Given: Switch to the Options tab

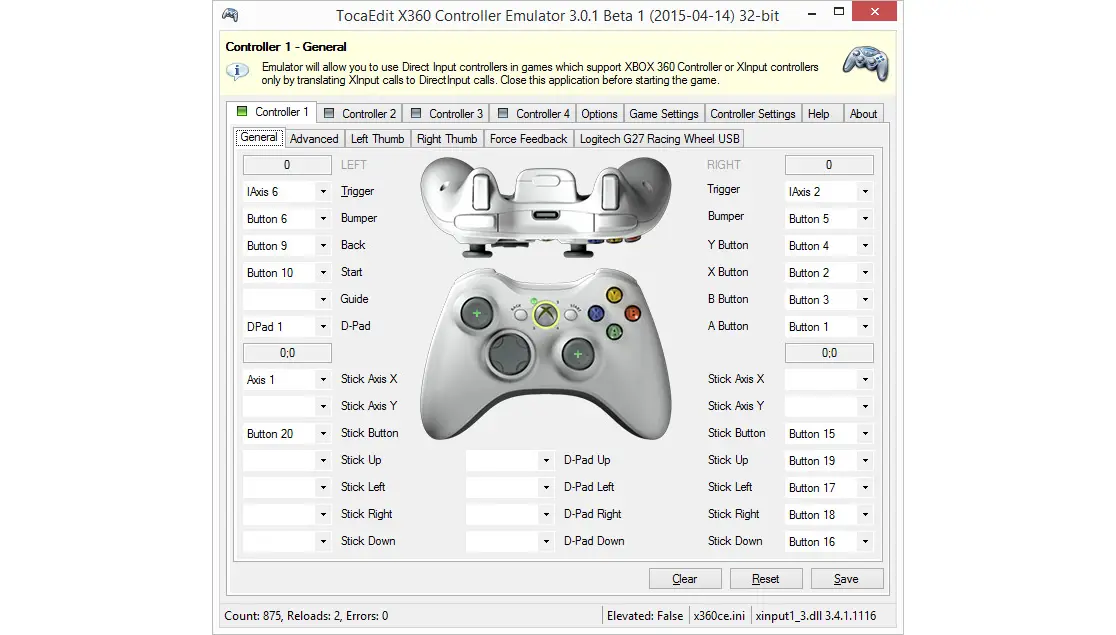Looking at the screenshot, I should (x=599, y=114).
